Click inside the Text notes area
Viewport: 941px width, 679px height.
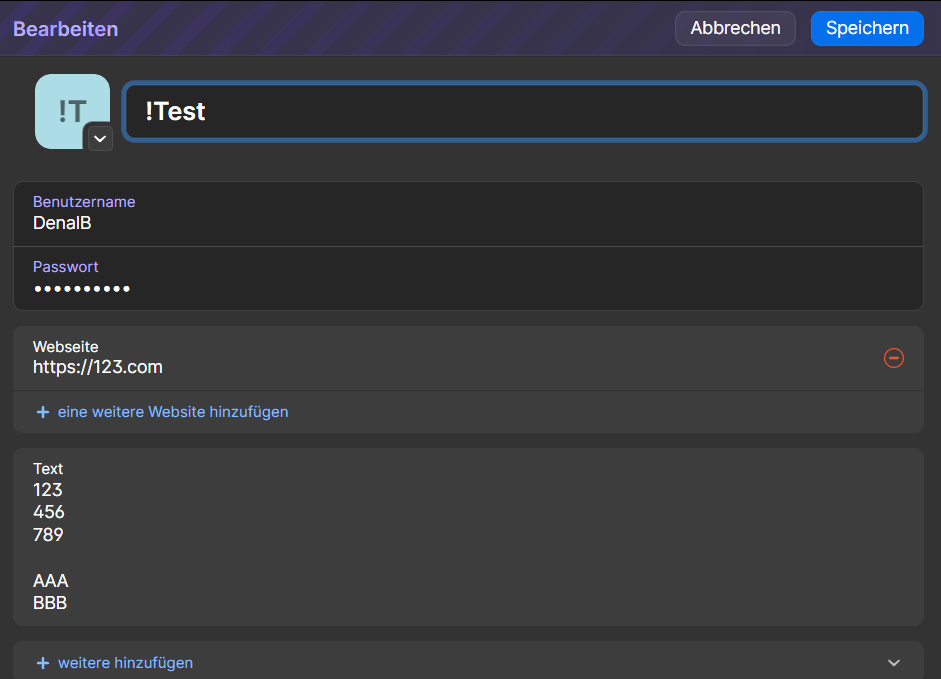click(300, 545)
